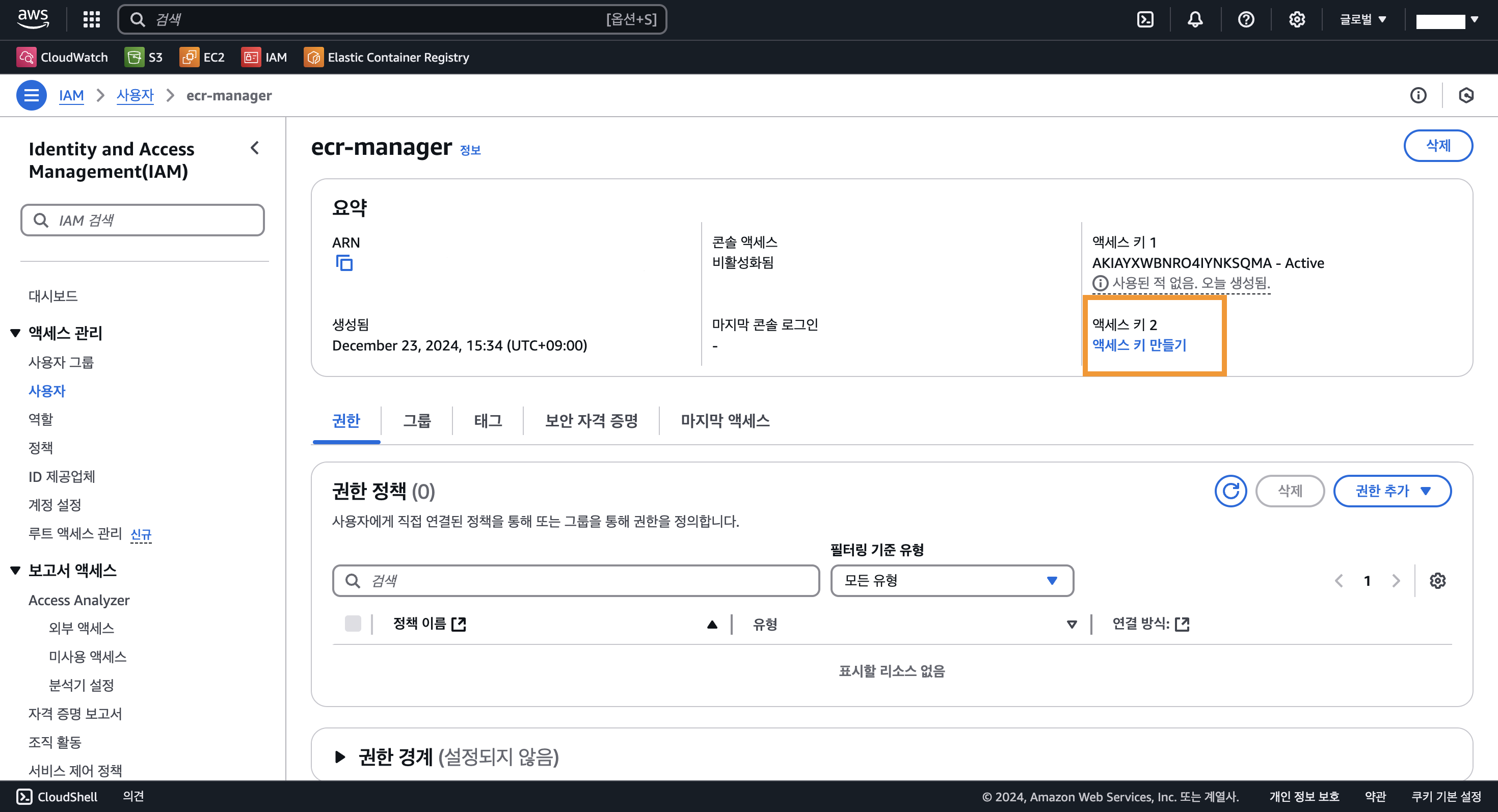Screen dimensions: 1498x812
Task: Switch to the 그룹 tab
Action: (x=417, y=421)
